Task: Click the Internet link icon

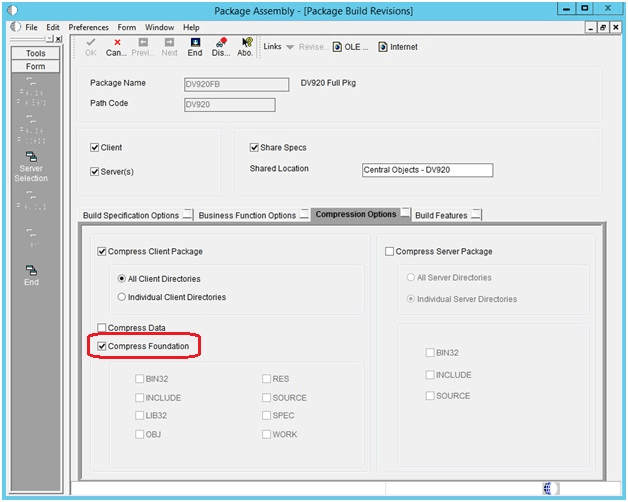Action: 383,47
